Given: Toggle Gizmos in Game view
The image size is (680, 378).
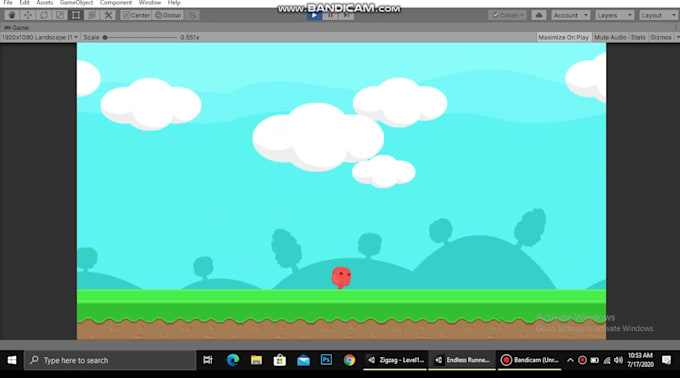Looking at the screenshot, I should click(660, 37).
